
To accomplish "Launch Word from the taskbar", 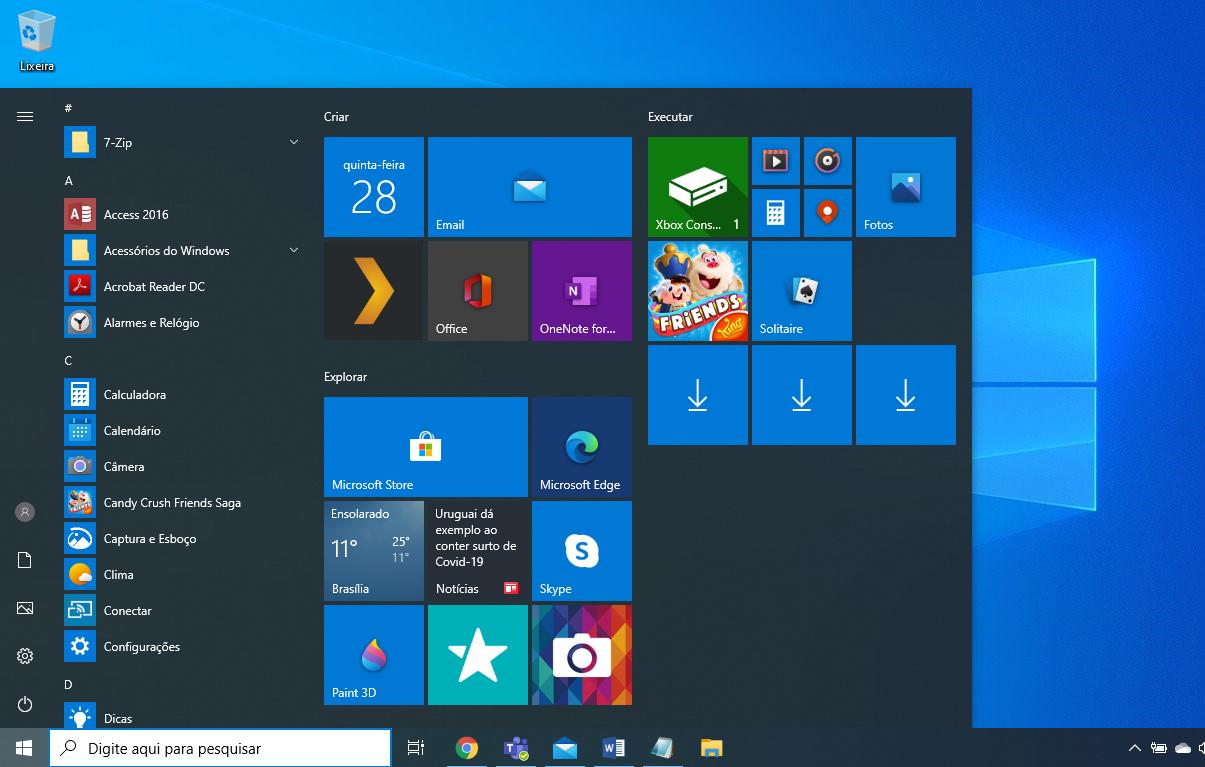I will [x=614, y=748].
